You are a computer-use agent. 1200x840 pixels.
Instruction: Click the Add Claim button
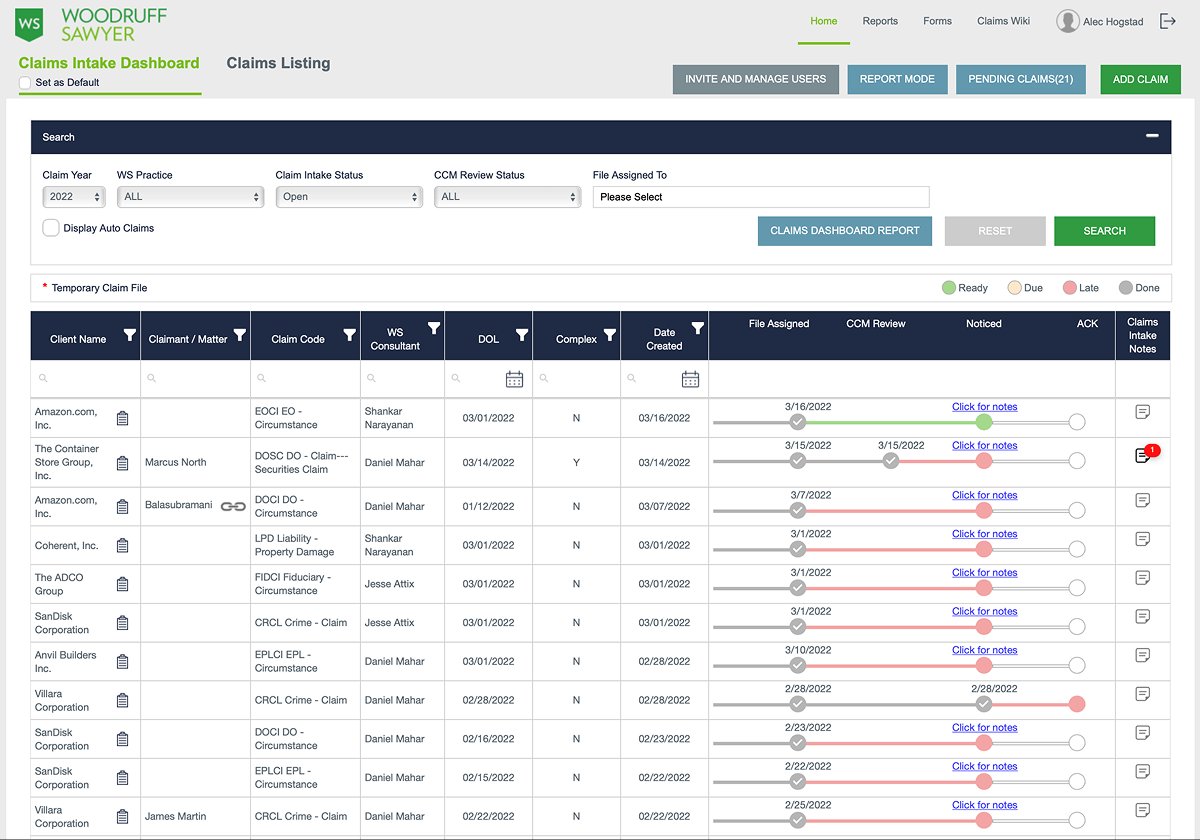point(1140,79)
